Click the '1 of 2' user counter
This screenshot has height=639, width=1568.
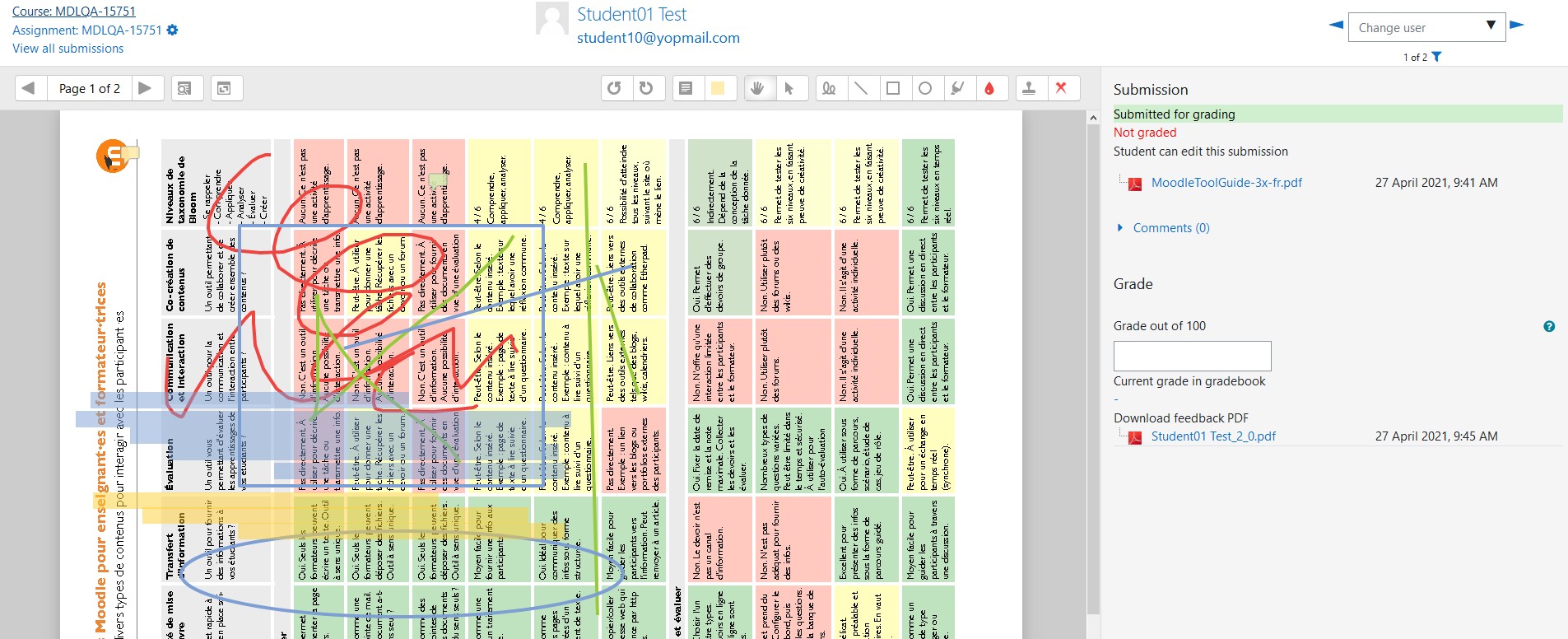coord(1415,57)
